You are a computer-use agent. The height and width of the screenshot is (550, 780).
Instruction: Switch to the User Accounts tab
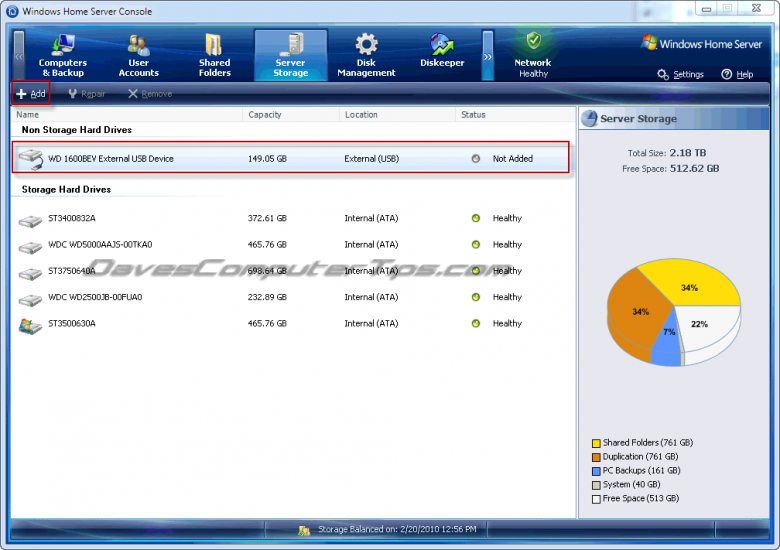[138, 55]
